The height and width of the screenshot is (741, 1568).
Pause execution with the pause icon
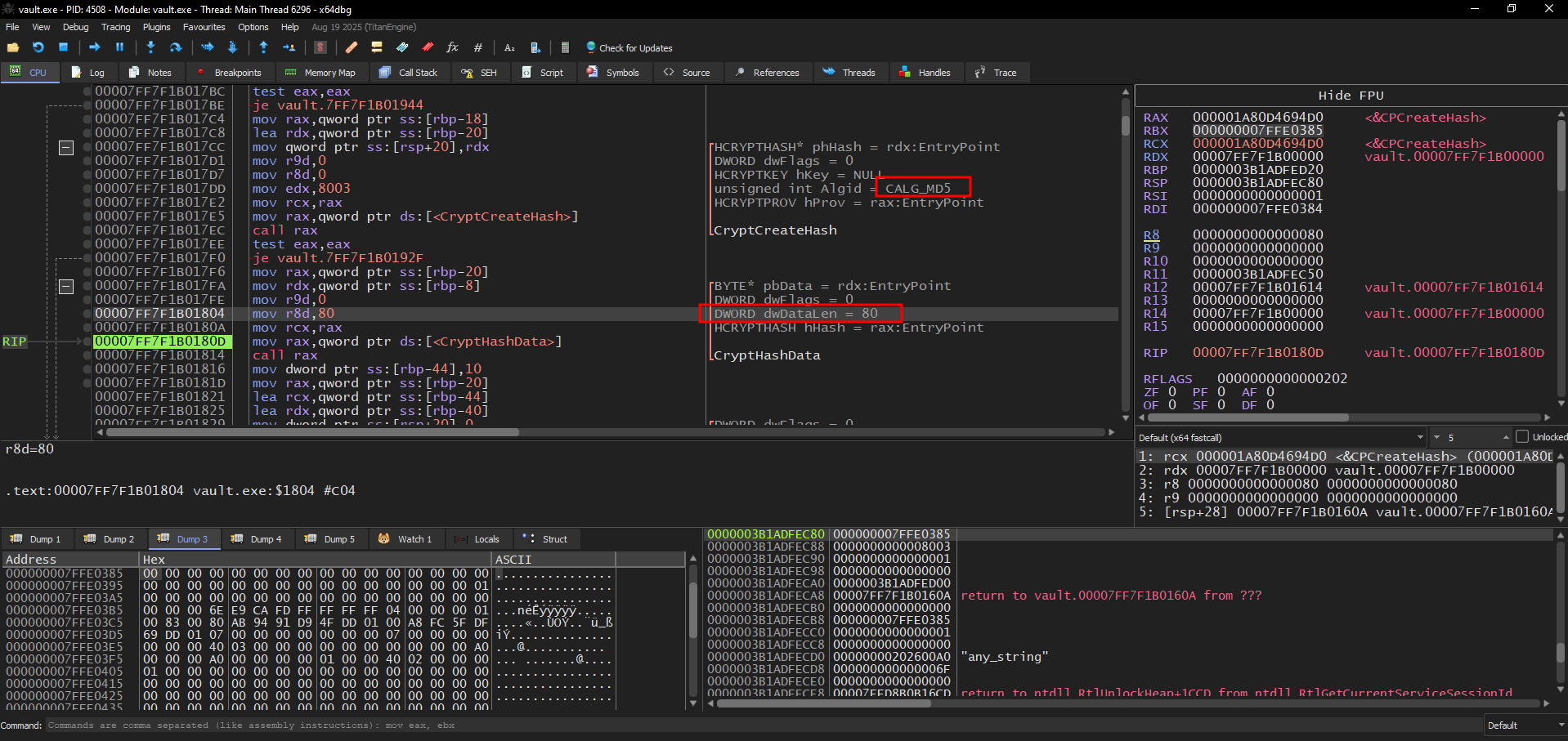coord(119,47)
